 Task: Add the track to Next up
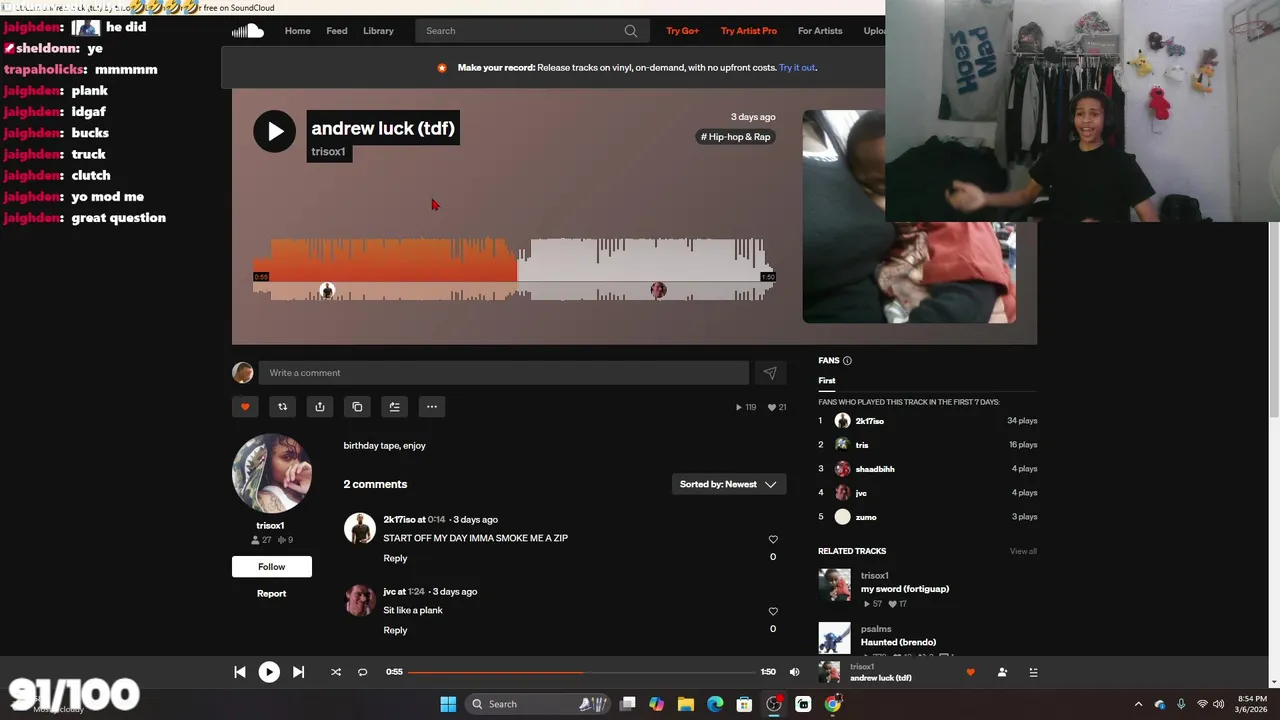(394, 407)
